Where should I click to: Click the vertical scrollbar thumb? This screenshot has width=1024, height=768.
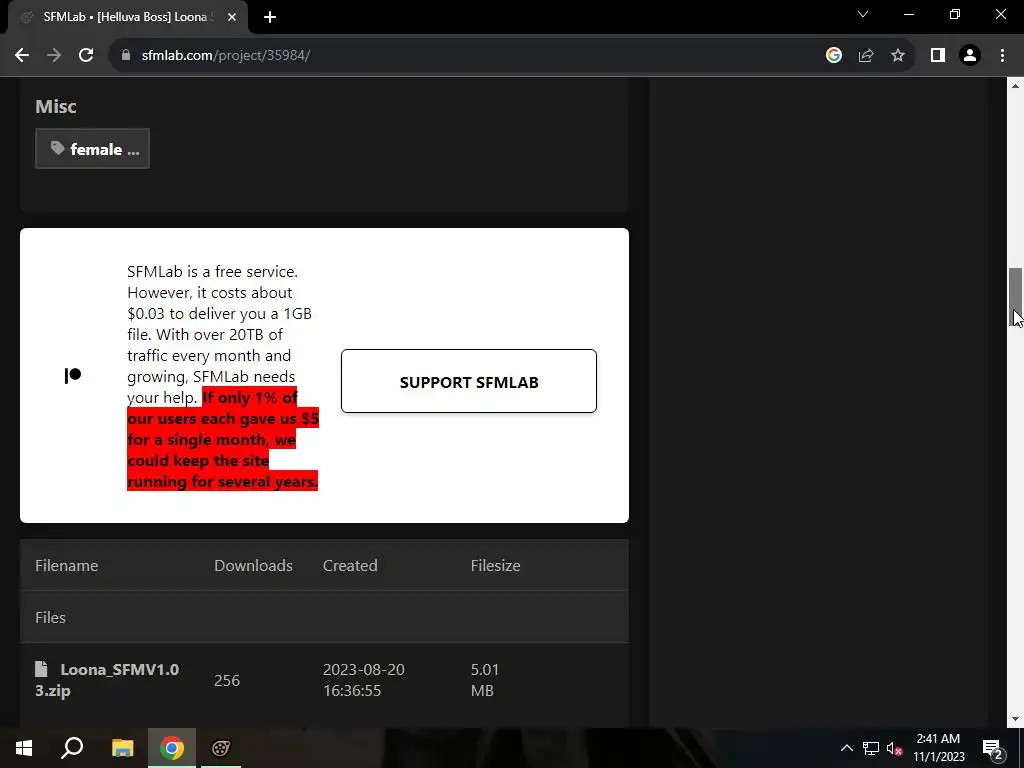tap(1015, 297)
